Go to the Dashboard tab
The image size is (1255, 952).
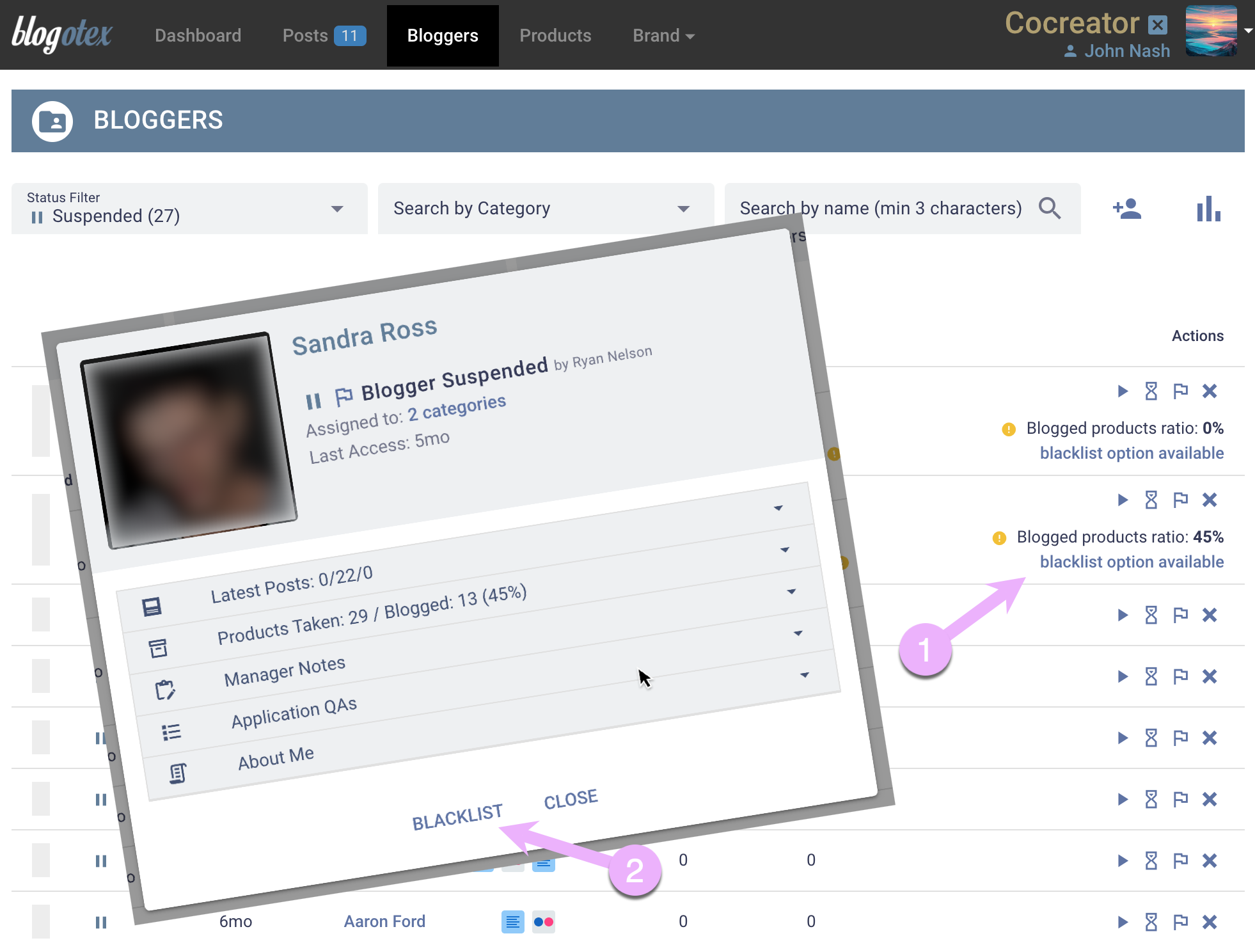point(198,35)
